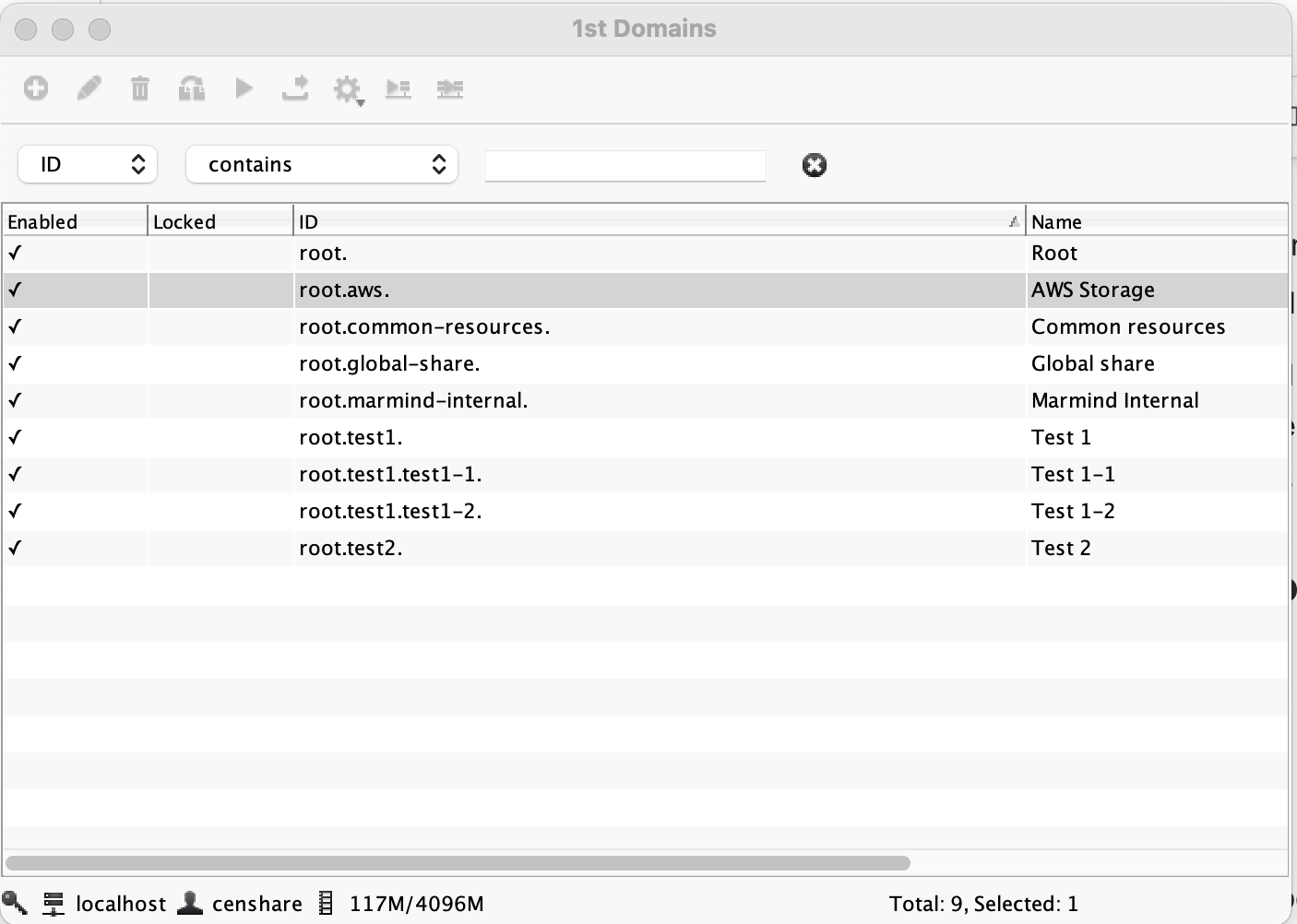This screenshot has height=924, width=1297.
Task: Click the memory icon beside 117M/4096M
Action: pos(326,903)
